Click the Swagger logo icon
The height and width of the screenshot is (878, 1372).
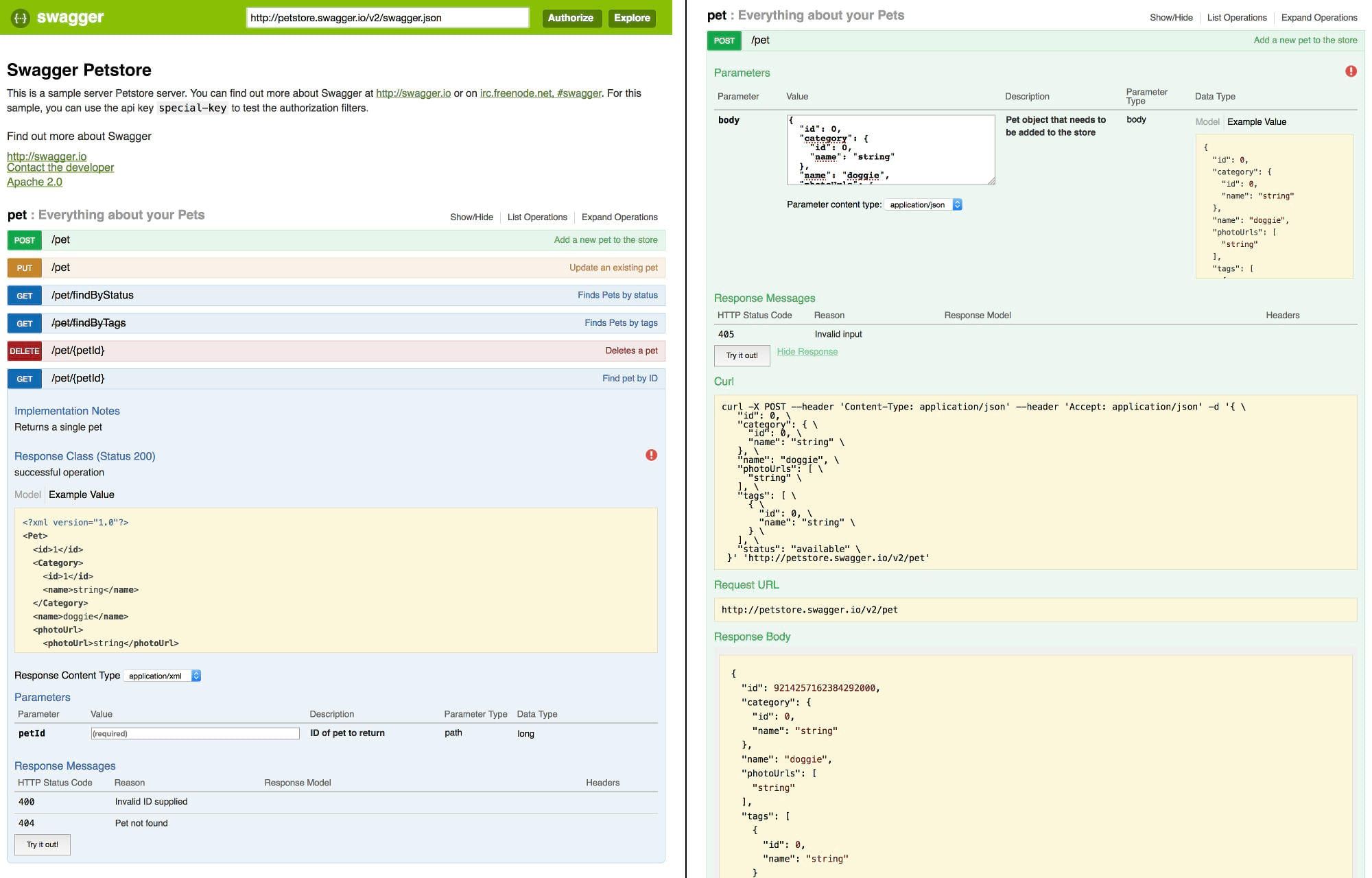click(21, 18)
